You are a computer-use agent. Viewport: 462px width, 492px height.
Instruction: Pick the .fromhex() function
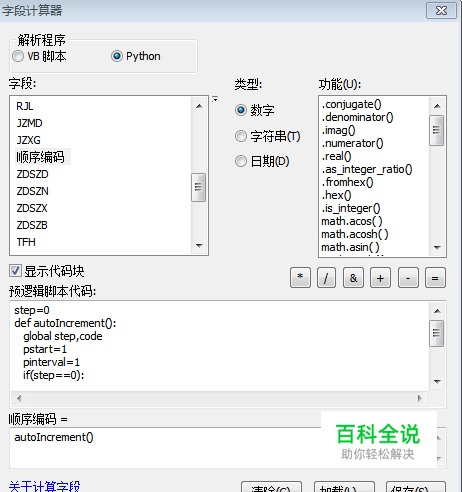click(347, 182)
